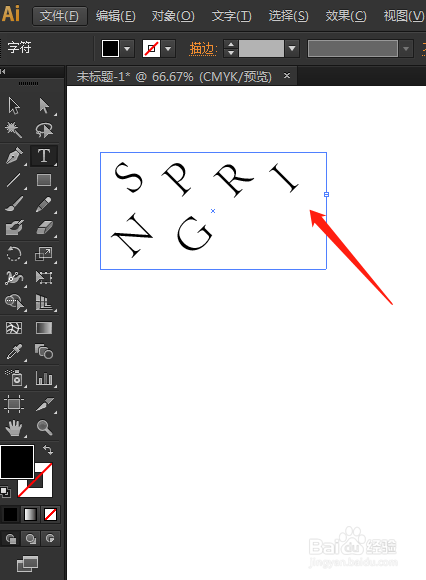Select the Mesh tool
This screenshot has height=580, width=426.
point(14,328)
